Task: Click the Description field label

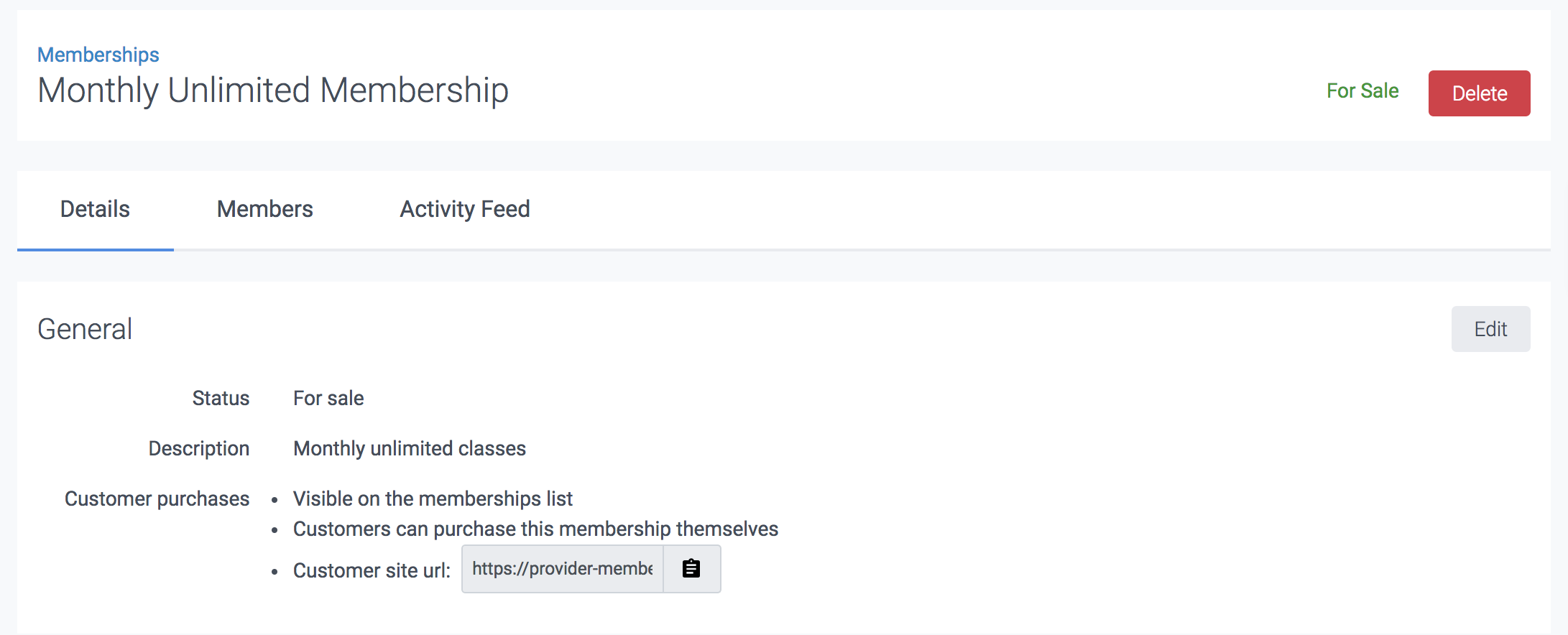Action: (199, 448)
